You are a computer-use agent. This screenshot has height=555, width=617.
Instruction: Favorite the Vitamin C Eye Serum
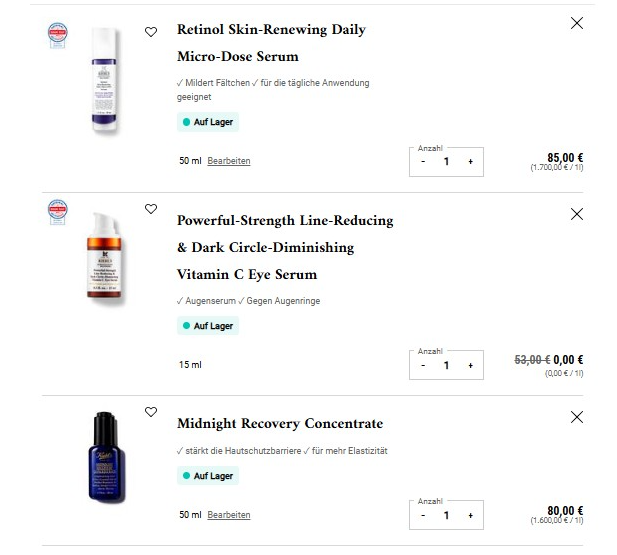(151, 209)
